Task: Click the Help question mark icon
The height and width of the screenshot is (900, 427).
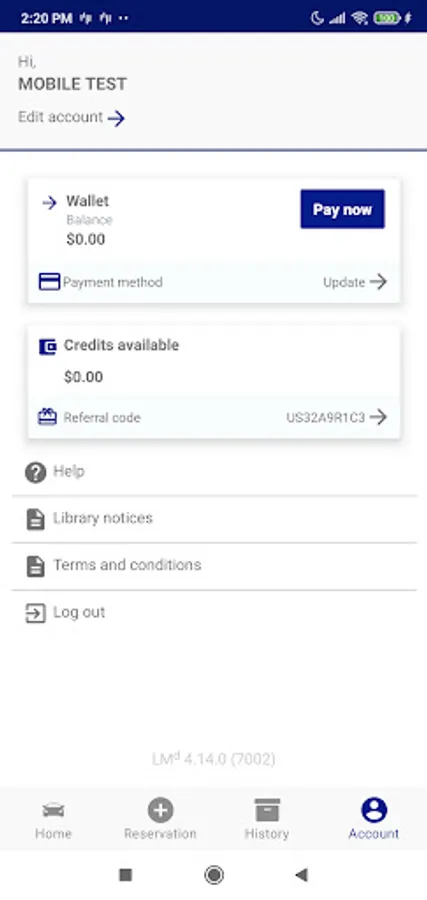Action: pos(36,473)
